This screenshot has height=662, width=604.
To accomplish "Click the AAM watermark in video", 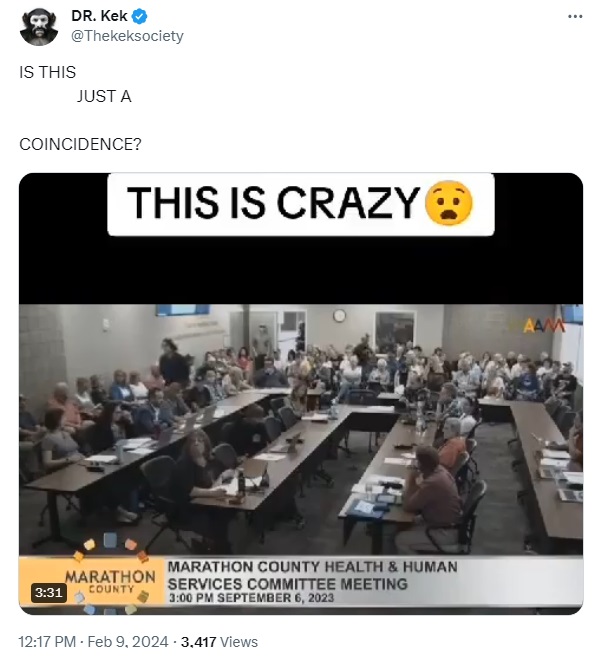I will [x=544, y=326].
